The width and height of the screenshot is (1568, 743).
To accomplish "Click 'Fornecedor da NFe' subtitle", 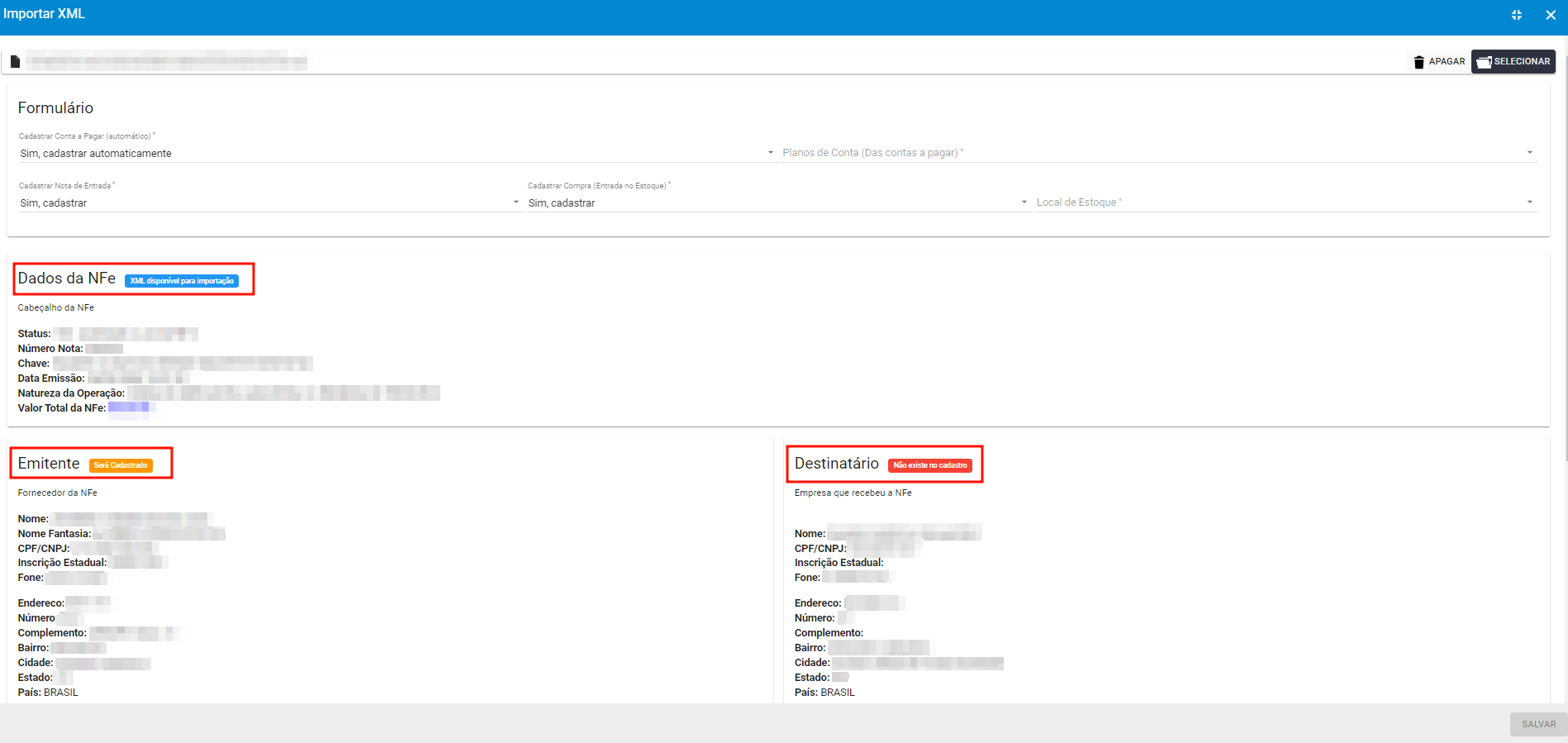I will click(58, 493).
